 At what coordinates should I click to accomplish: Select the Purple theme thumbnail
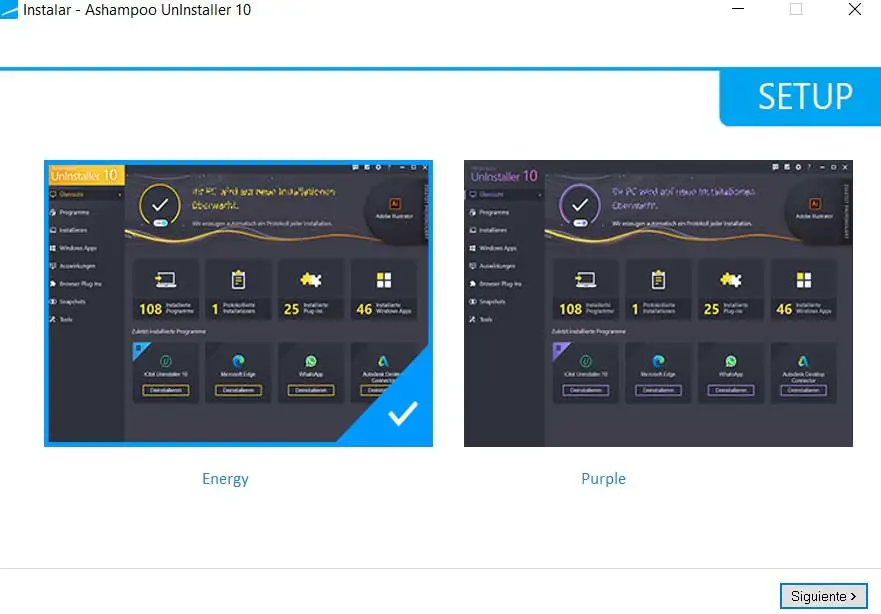[658, 303]
